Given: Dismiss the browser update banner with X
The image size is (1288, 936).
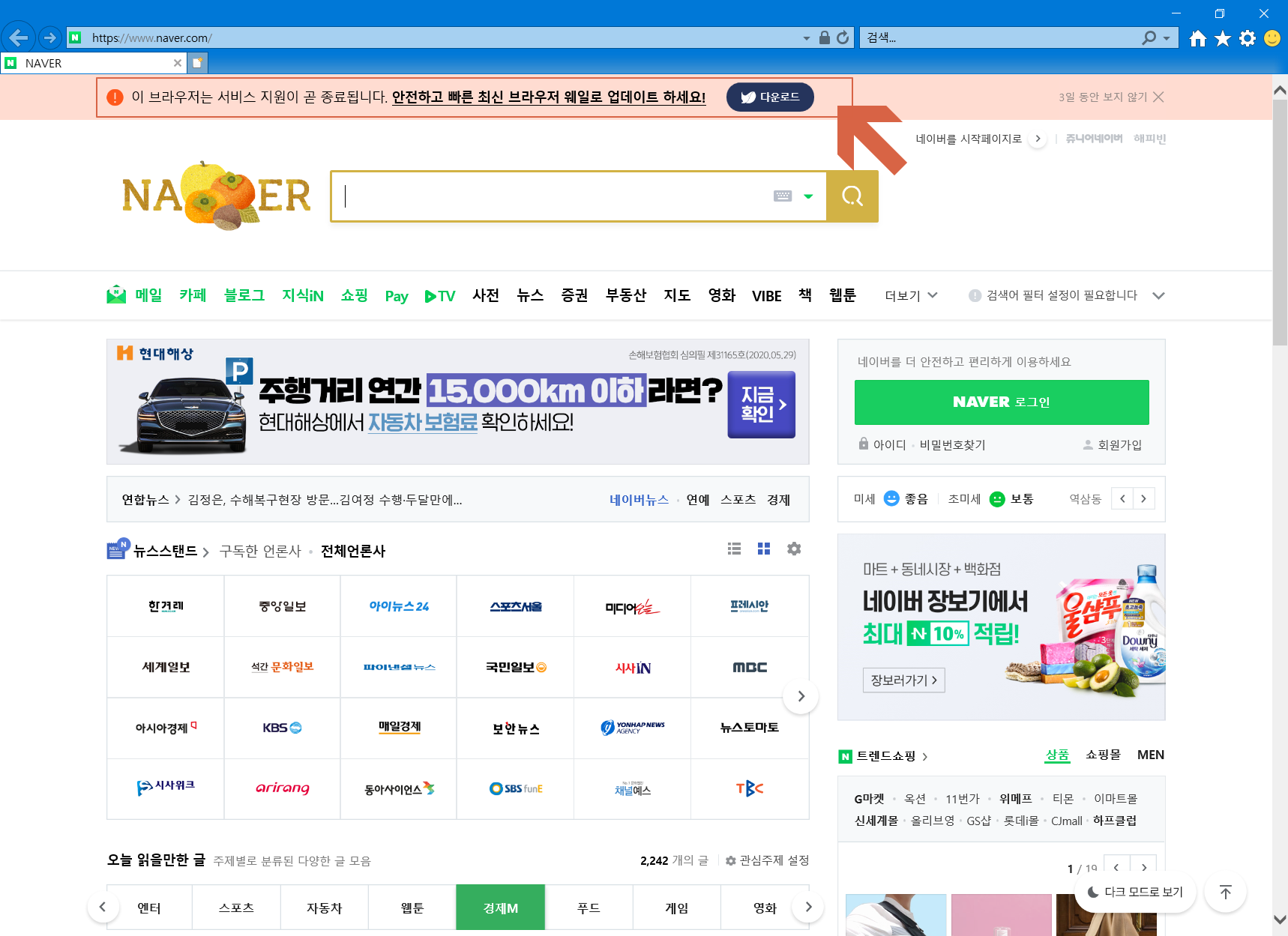Looking at the screenshot, I should pos(1158,97).
